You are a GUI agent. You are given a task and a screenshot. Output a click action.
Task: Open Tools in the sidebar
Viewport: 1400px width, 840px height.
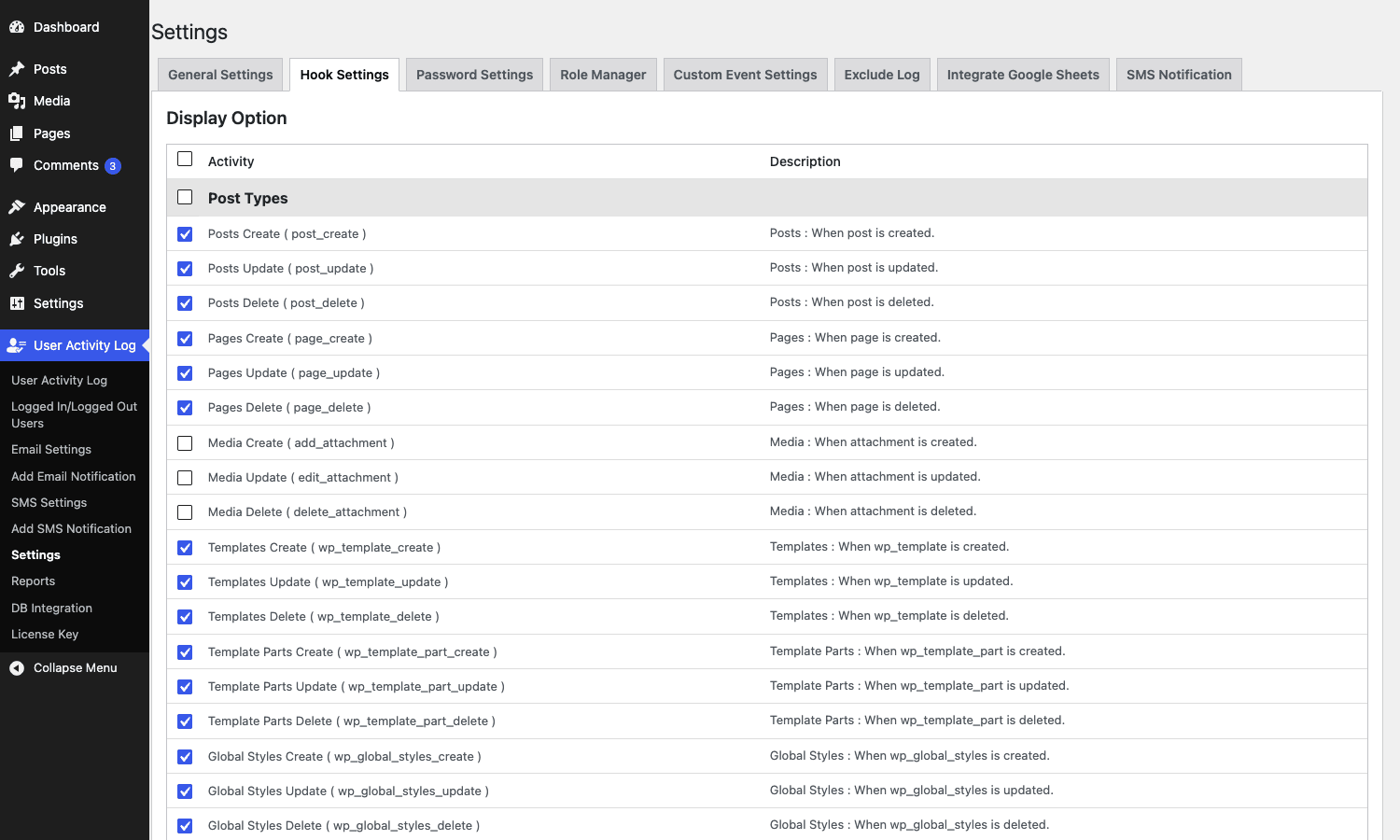point(49,271)
